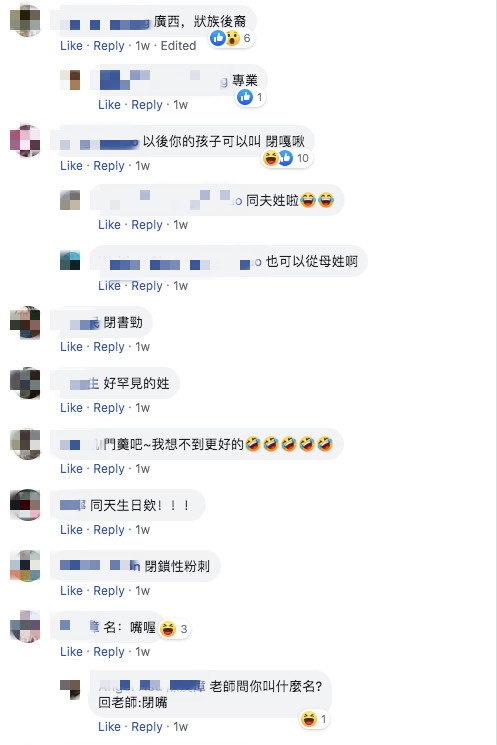Click laughing reaction on 名:嘴喔 comment
Screen dimensions: 497x745
[168, 629]
